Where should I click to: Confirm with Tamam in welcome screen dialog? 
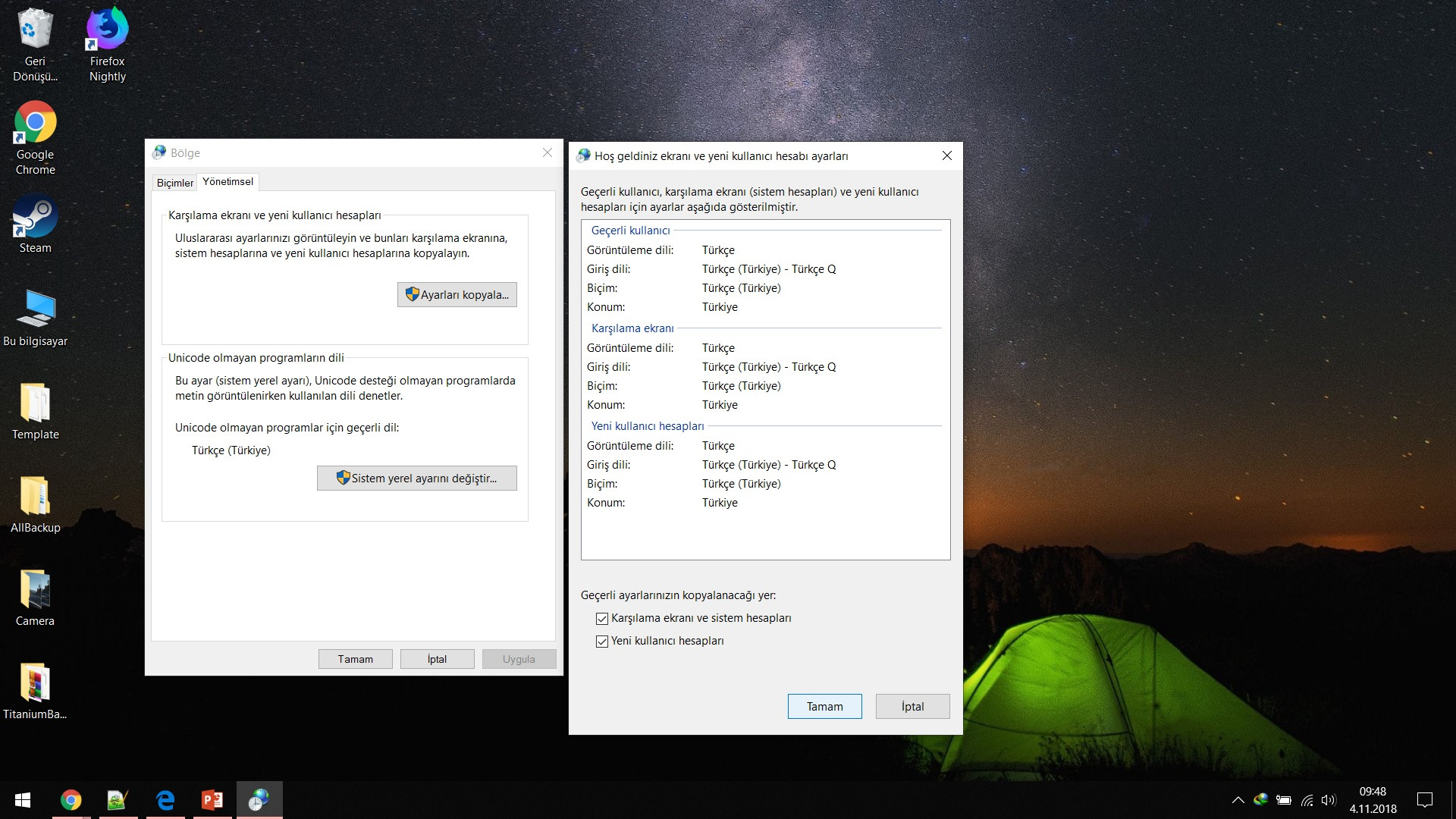pyautogui.click(x=824, y=707)
